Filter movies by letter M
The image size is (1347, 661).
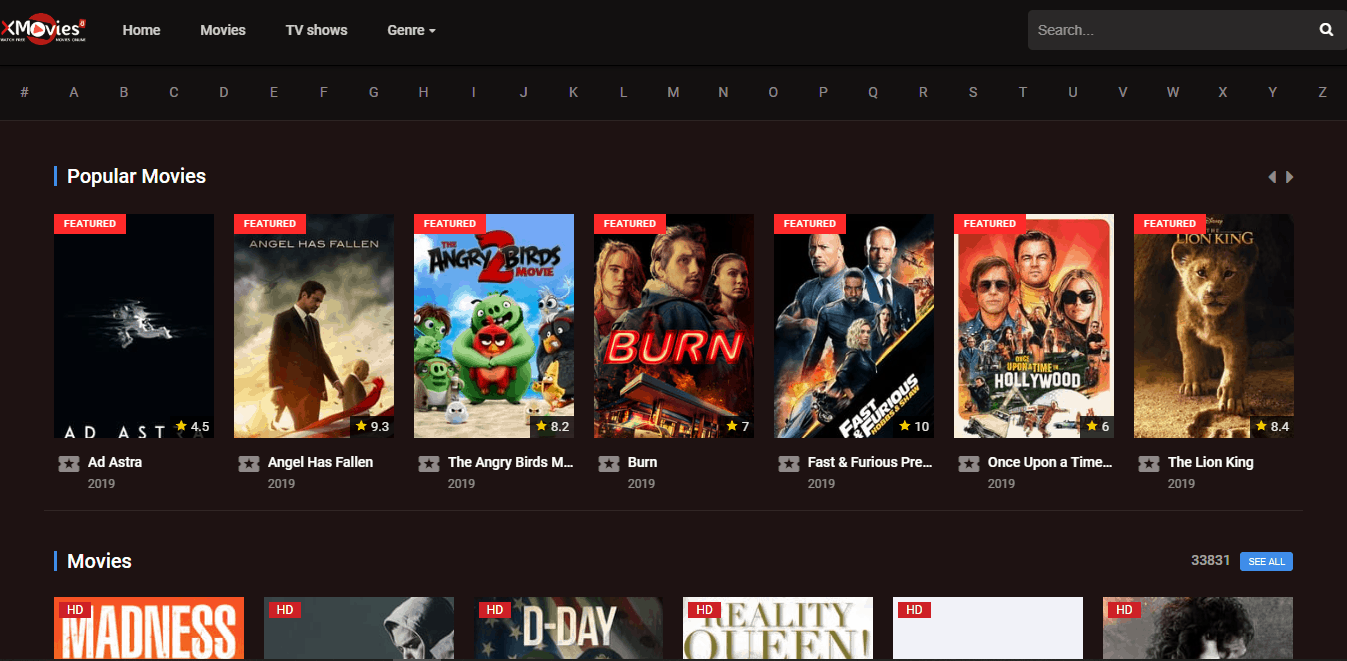(x=673, y=92)
